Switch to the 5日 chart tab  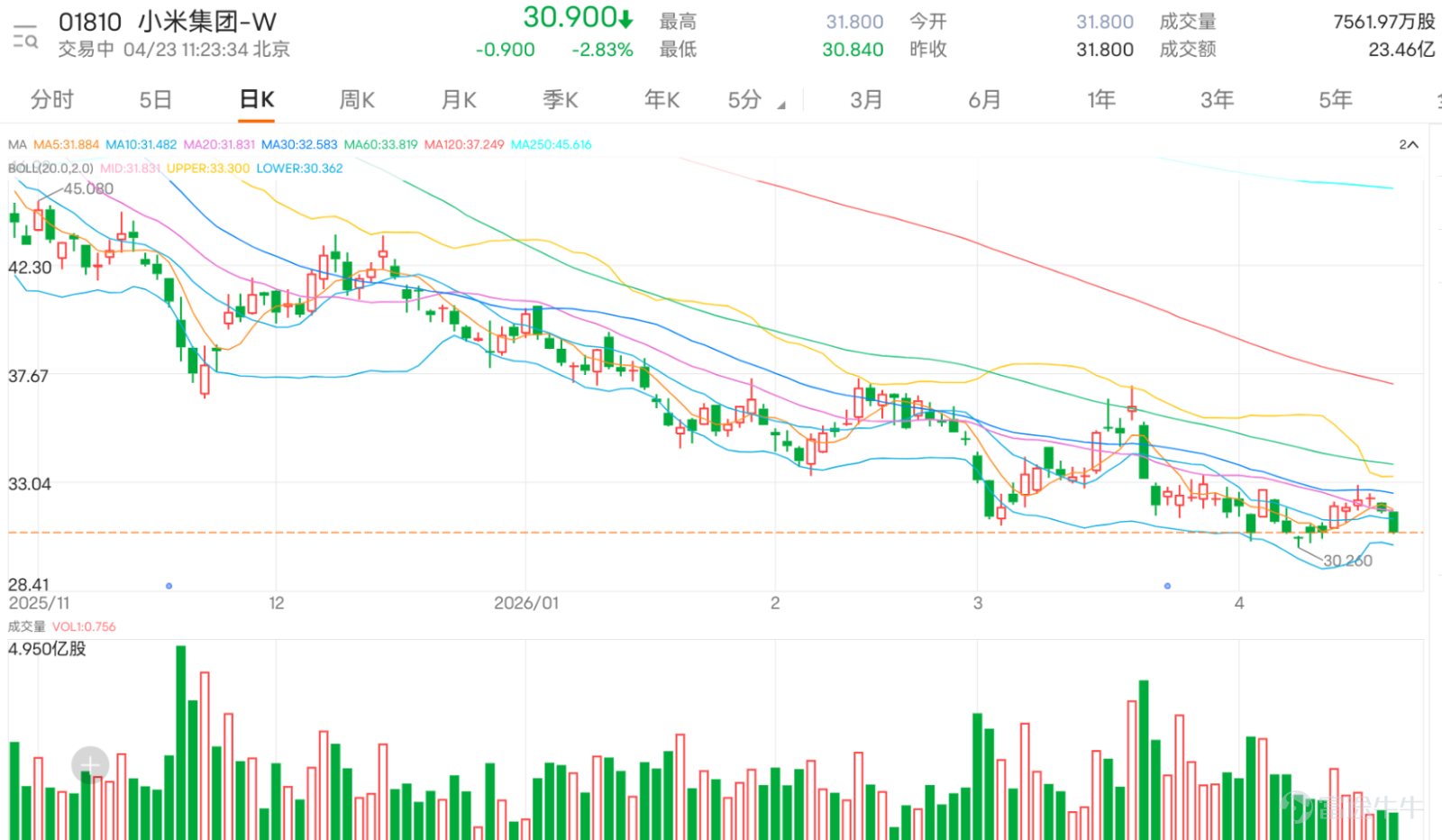point(155,100)
